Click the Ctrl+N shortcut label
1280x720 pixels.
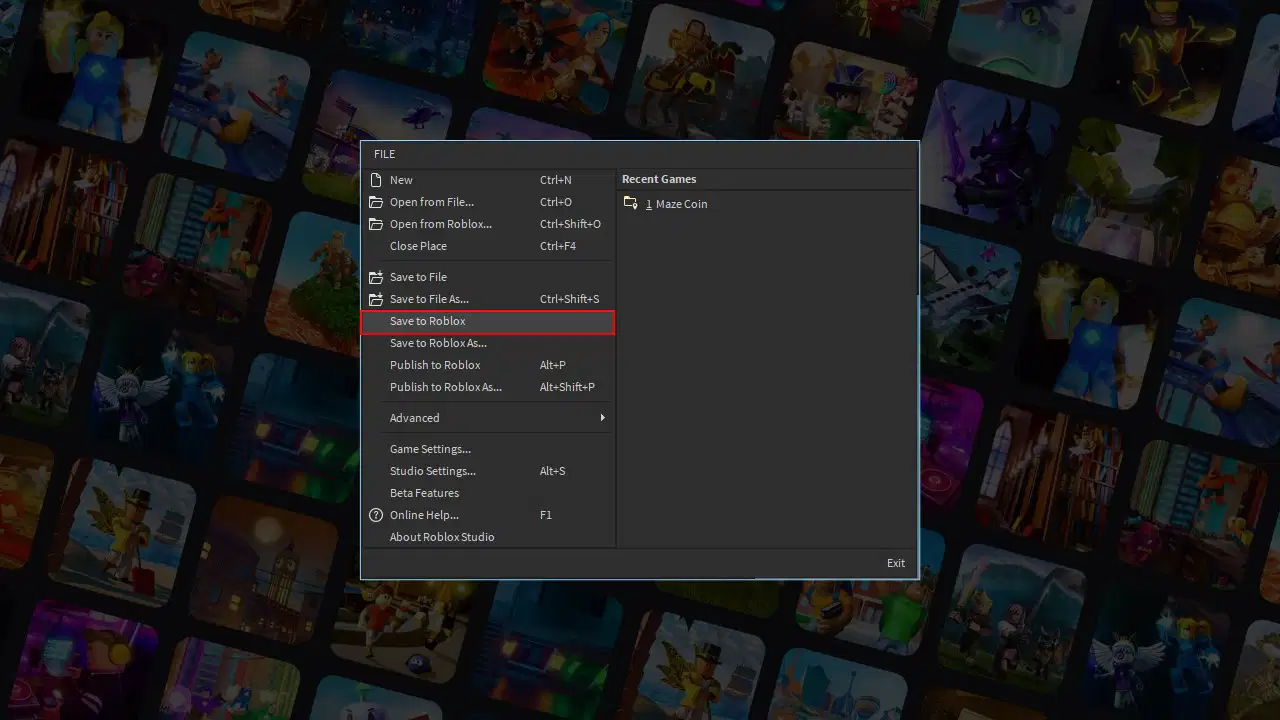tap(556, 180)
